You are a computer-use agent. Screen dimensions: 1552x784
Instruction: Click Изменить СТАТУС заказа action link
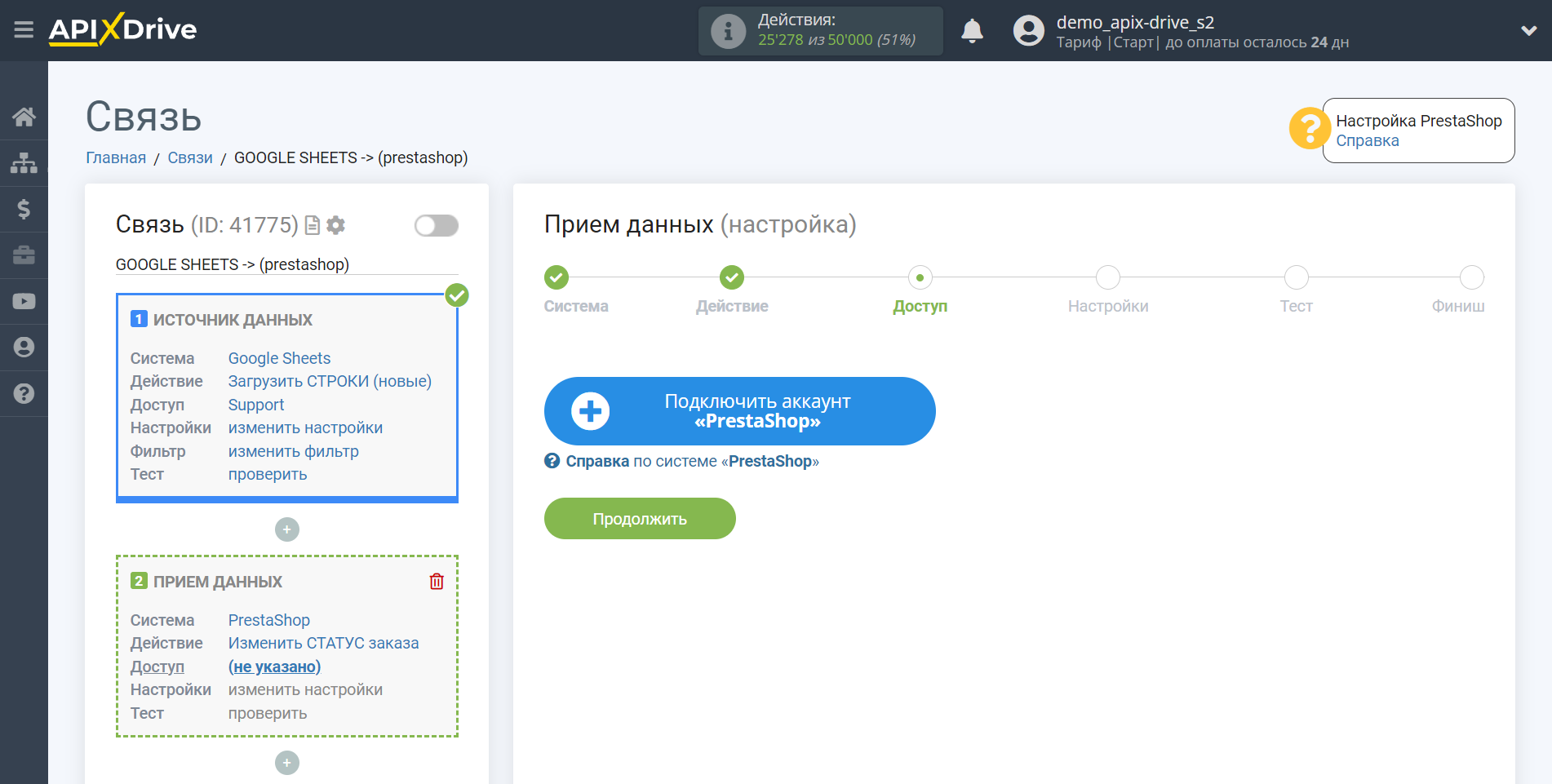pos(323,643)
